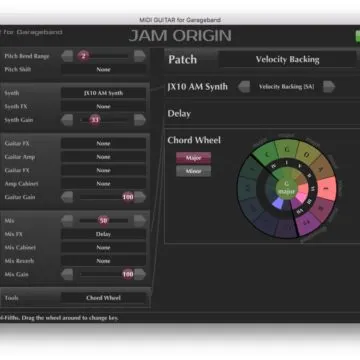Click the JX10 AM Synth section title
The height and width of the screenshot is (360, 360).
[x=198, y=87]
